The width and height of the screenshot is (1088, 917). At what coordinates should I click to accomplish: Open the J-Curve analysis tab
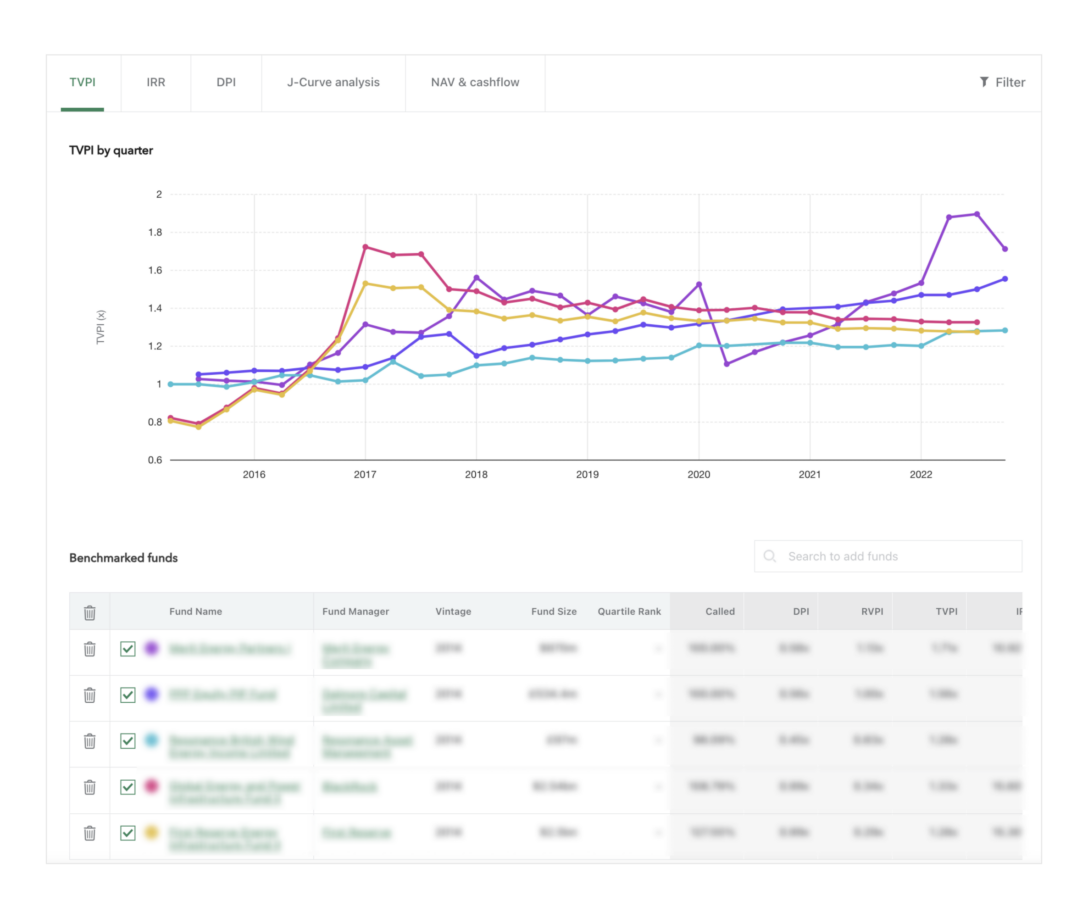tap(332, 83)
